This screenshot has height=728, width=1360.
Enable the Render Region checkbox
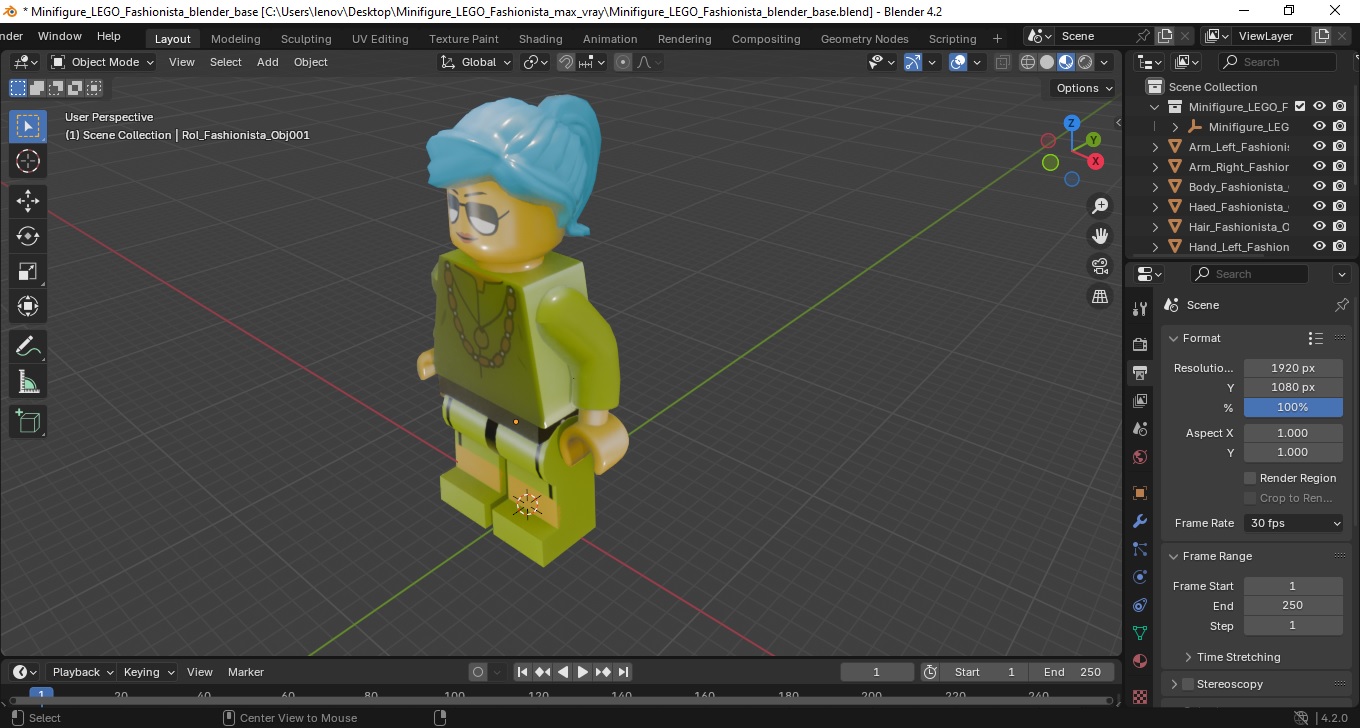[1250, 478]
